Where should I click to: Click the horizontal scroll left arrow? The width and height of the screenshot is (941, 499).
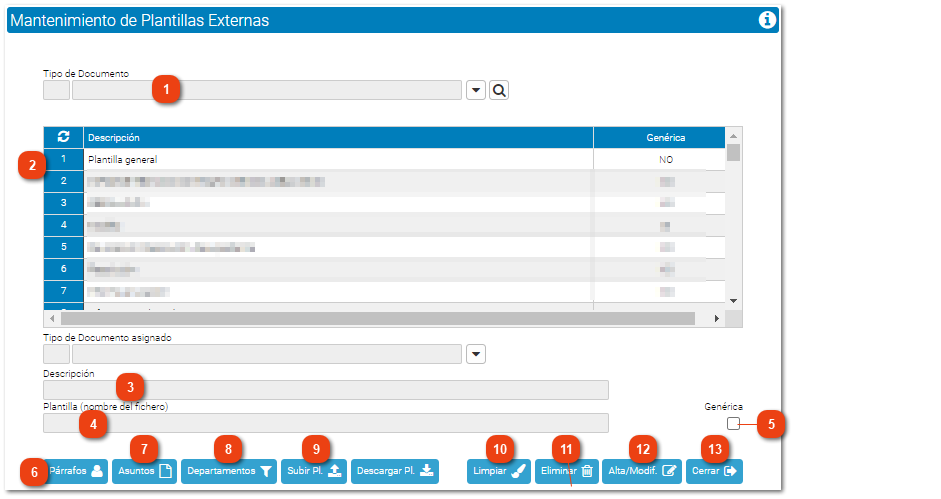click(x=52, y=318)
